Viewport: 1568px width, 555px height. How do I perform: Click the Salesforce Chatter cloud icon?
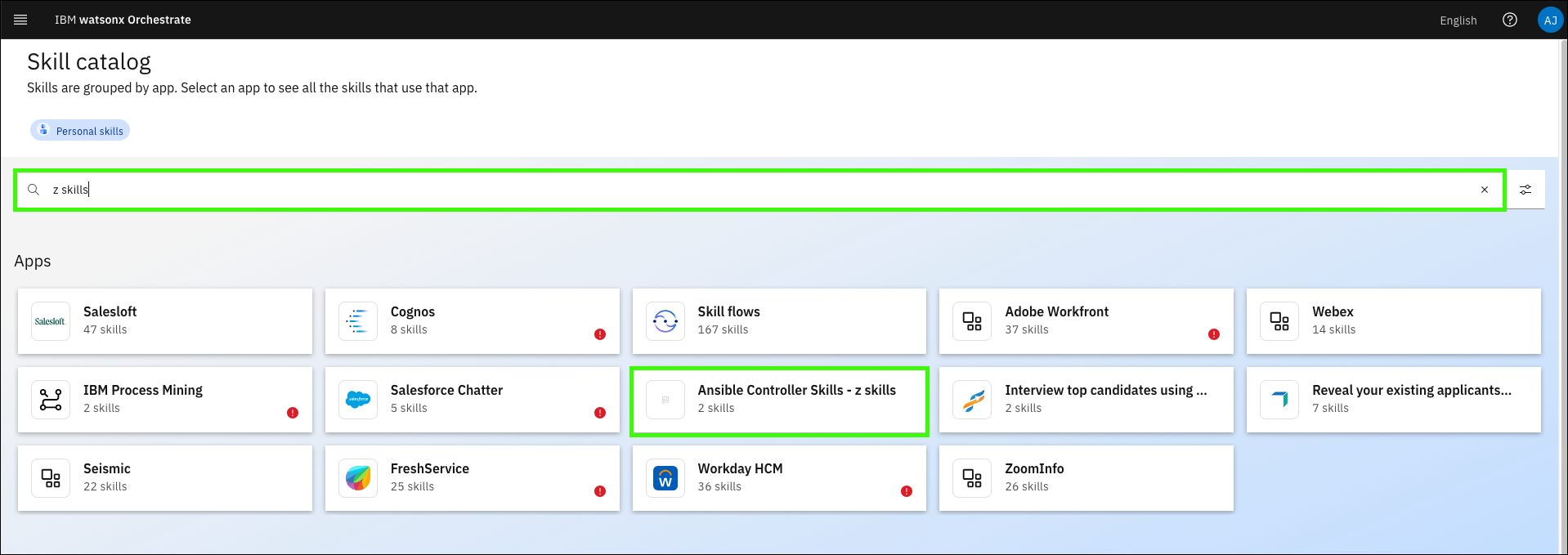coord(358,400)
